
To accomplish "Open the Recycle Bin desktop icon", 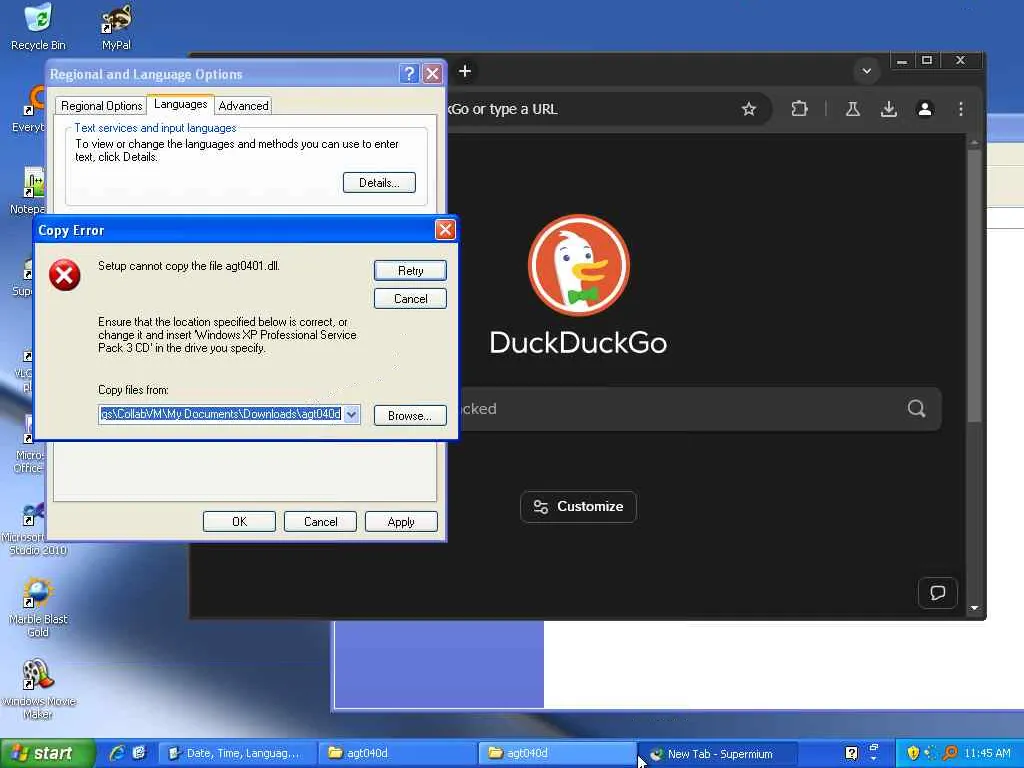I will pos(38,26).
